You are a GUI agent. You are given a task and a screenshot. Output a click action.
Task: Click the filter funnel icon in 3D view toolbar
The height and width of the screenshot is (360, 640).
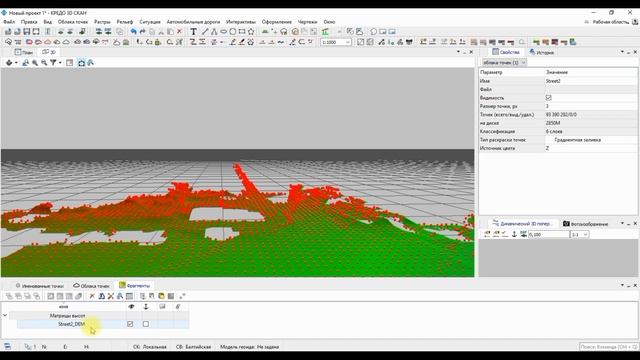[53, 62]
